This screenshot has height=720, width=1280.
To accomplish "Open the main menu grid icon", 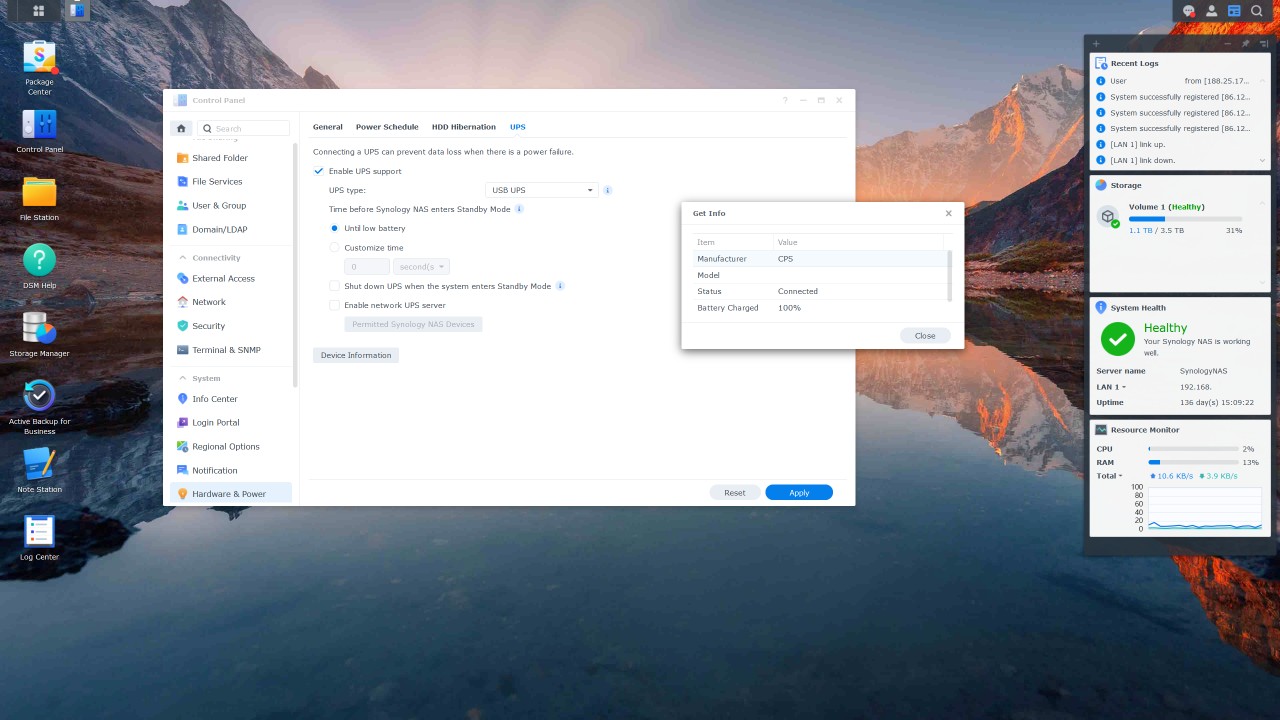I will [38, 11].
